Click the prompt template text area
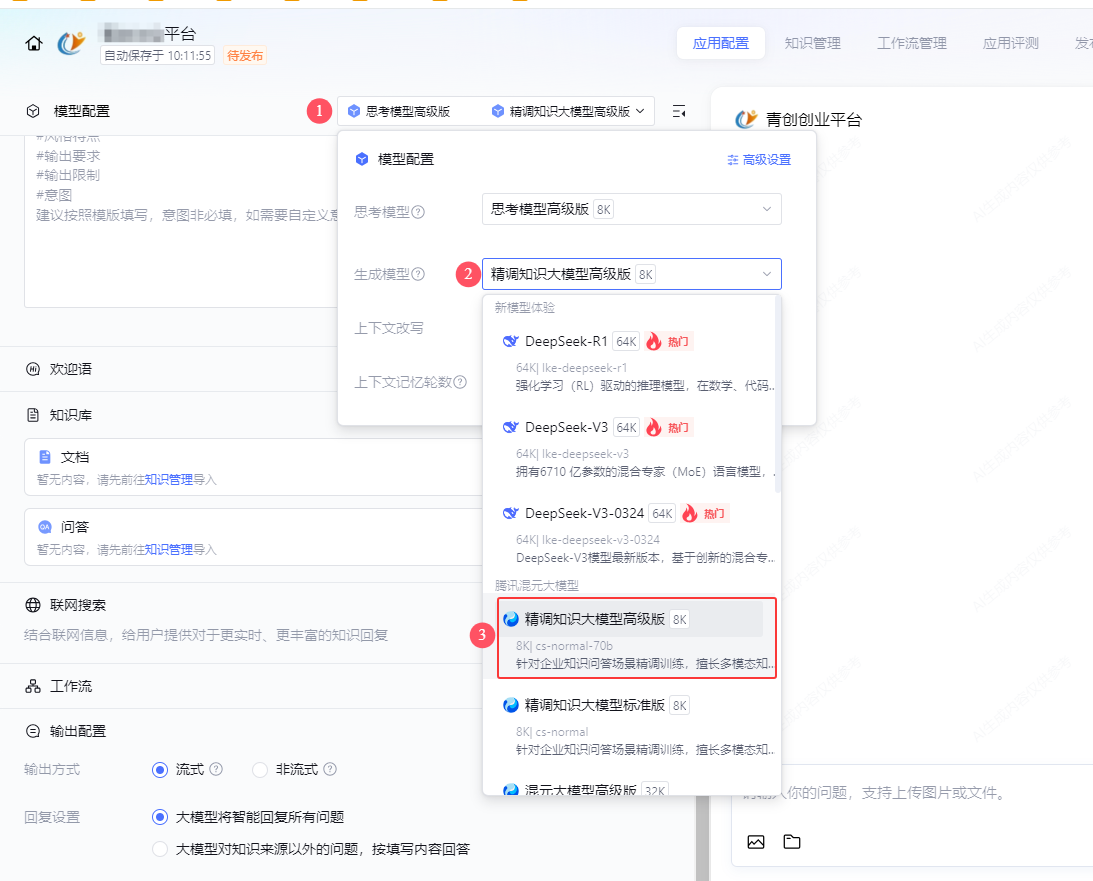This screenshot has height=881, width=1093. pos(181,221)
